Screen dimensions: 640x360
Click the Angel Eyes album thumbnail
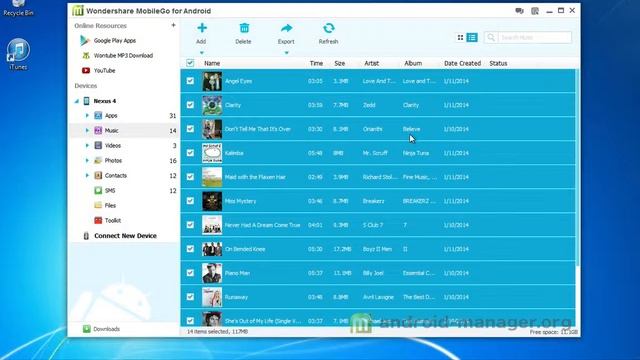click(212, 81)
